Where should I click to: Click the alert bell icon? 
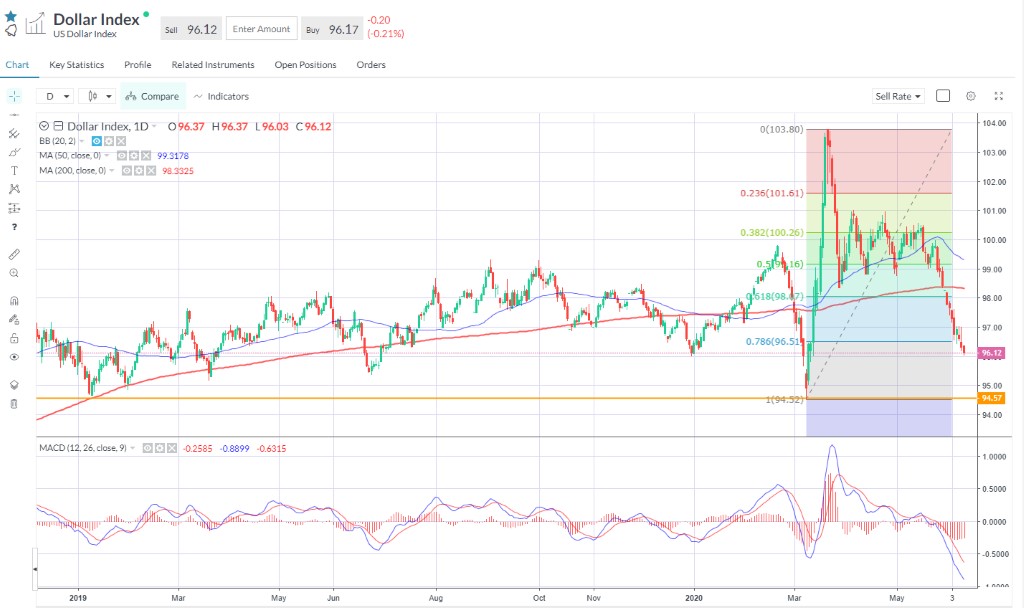pyautogui.click(x=11, y=31)
